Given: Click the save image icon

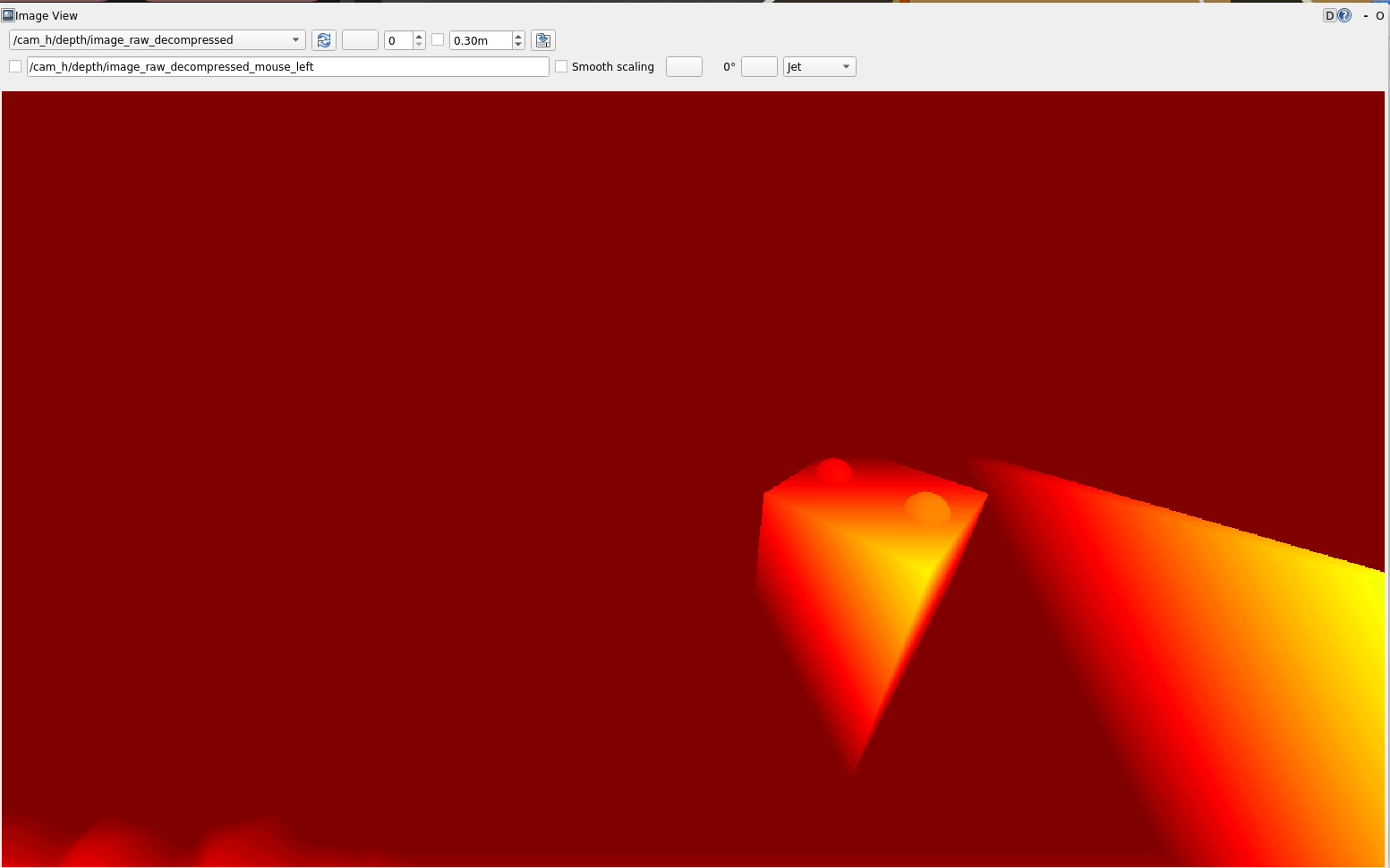Looking at the screenshot, I should [542, 40].
